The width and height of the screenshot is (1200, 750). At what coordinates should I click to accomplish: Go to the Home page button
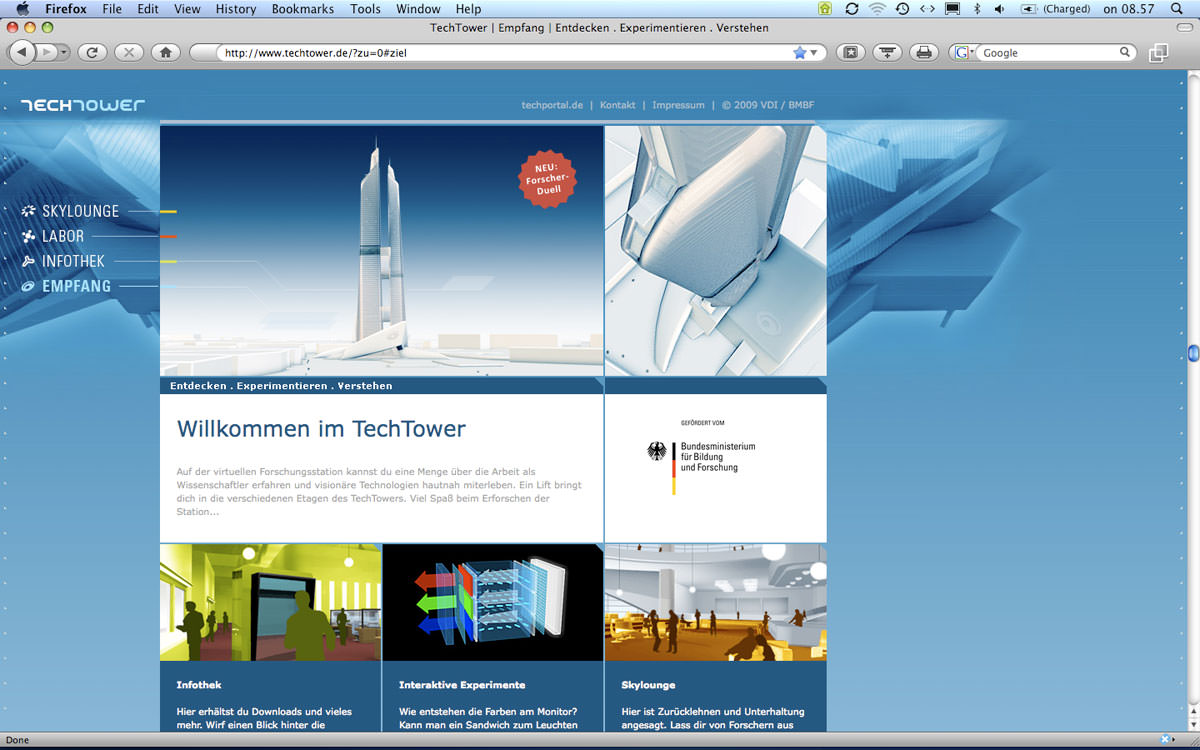tap(166, 52)
